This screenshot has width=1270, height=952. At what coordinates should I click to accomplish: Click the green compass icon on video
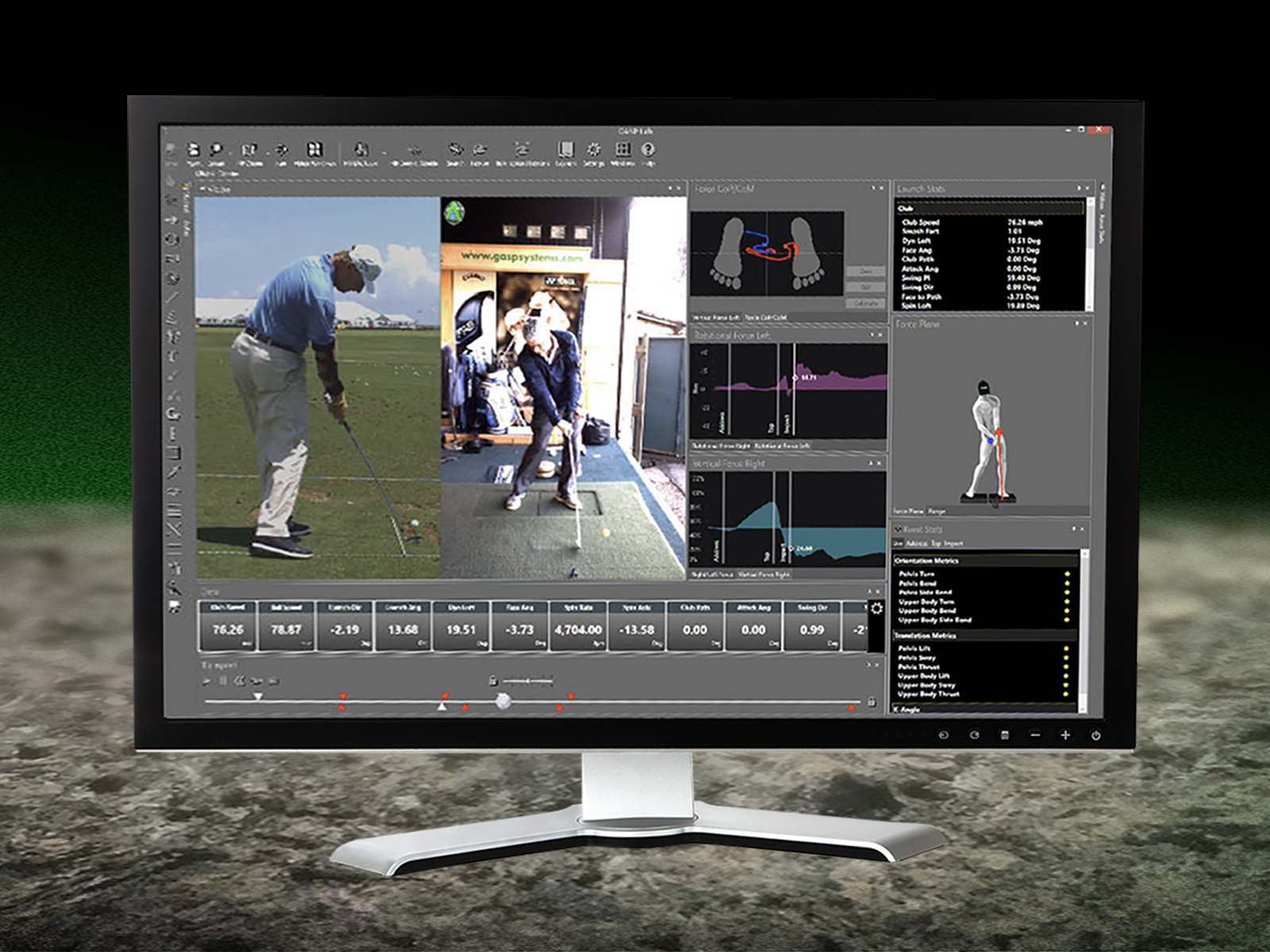pyautogui.click(x=454, y=212)
